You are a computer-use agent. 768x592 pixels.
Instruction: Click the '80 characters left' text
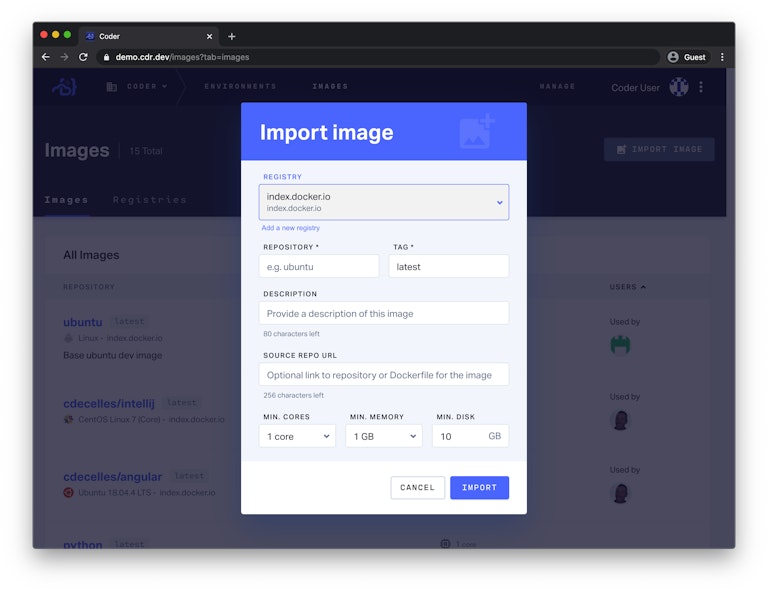pos(291,334)
